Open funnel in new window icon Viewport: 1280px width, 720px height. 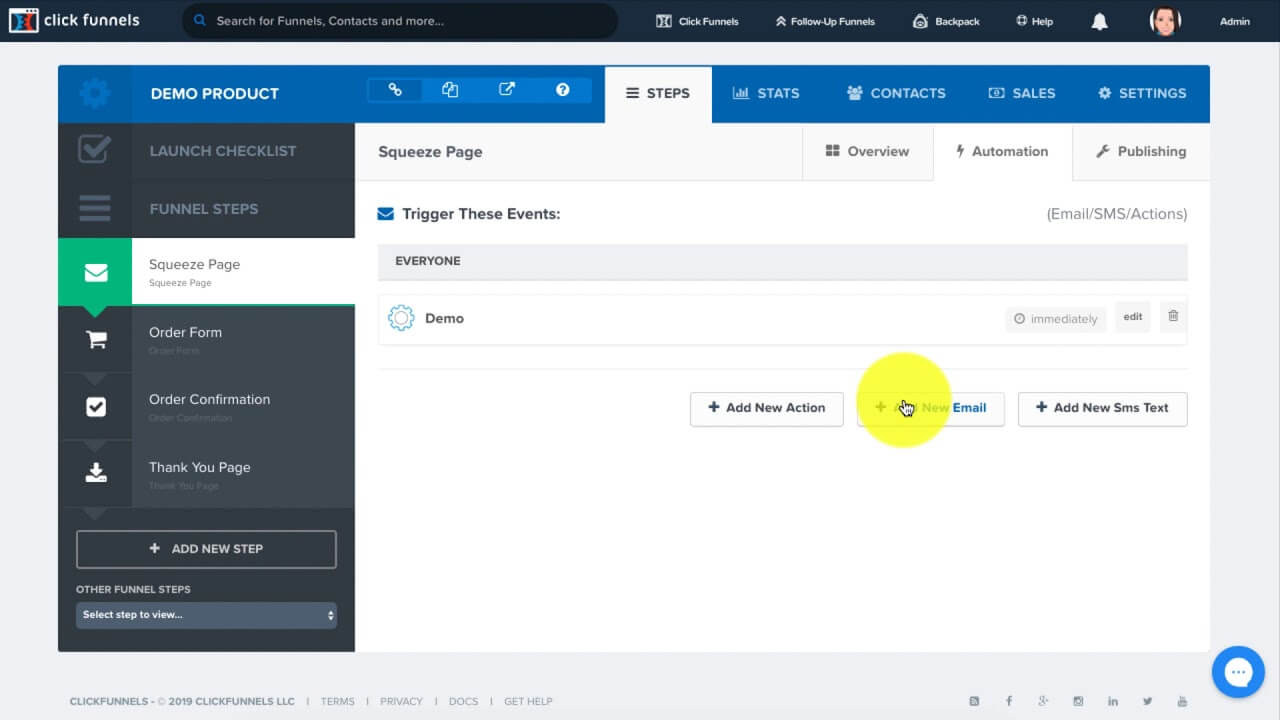tap(507, 90)
